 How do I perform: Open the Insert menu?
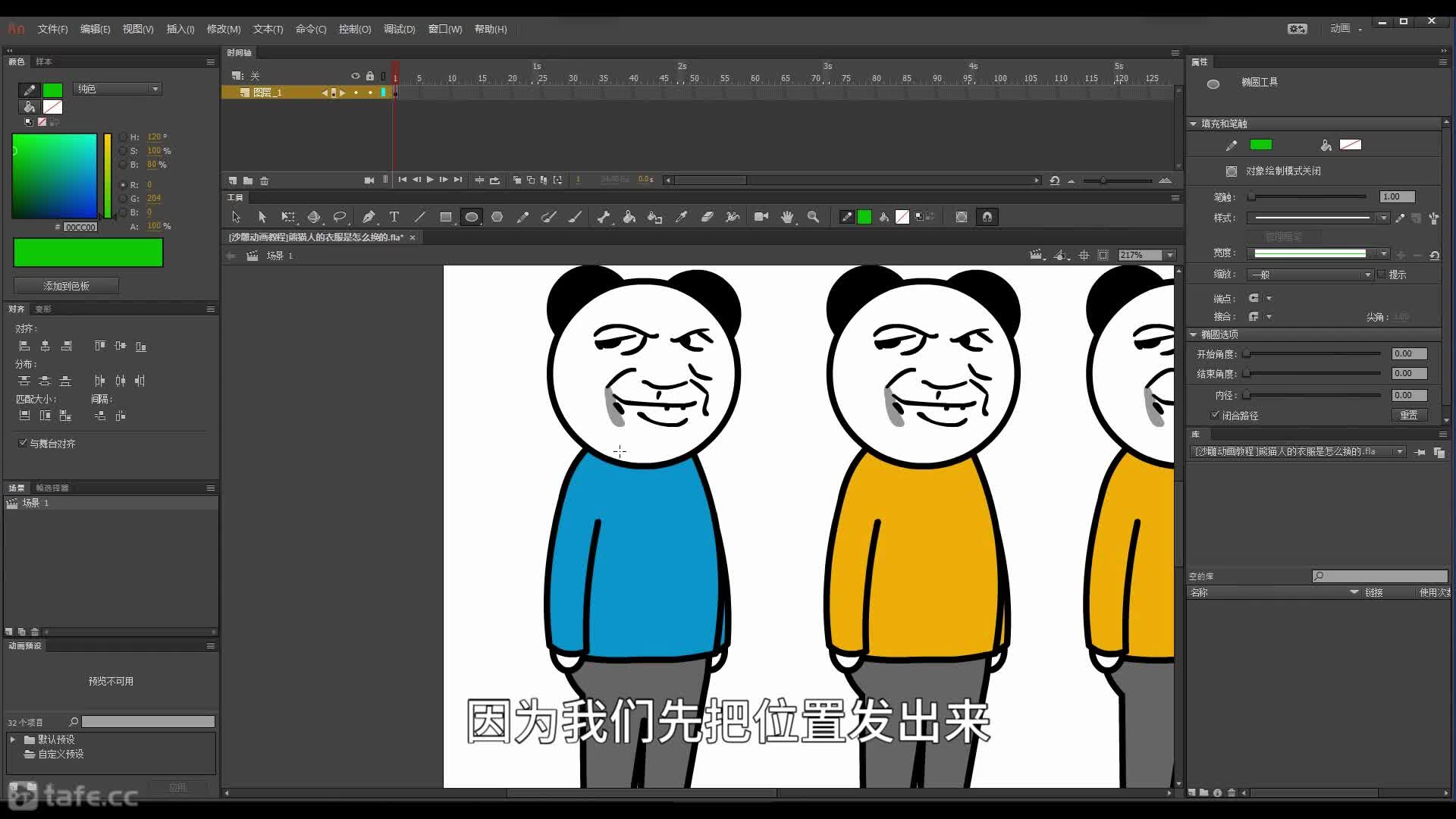[180, 29]
